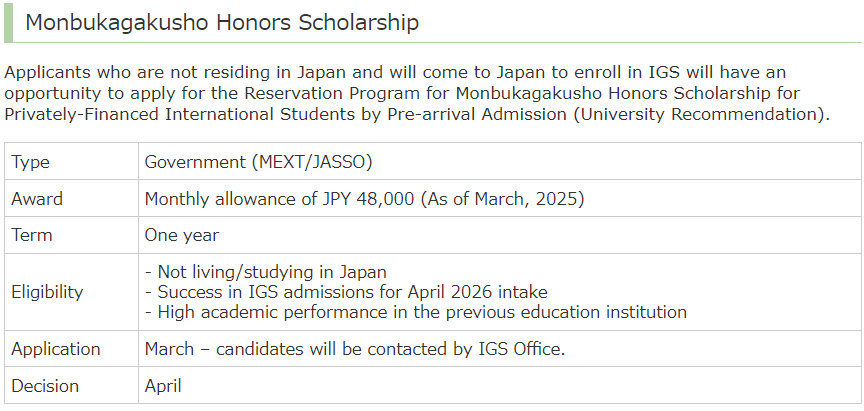Viewport: 864px width, 411px height.
Task: Click the intro paragraph about Reservation Program
Action: pos(417,93)
